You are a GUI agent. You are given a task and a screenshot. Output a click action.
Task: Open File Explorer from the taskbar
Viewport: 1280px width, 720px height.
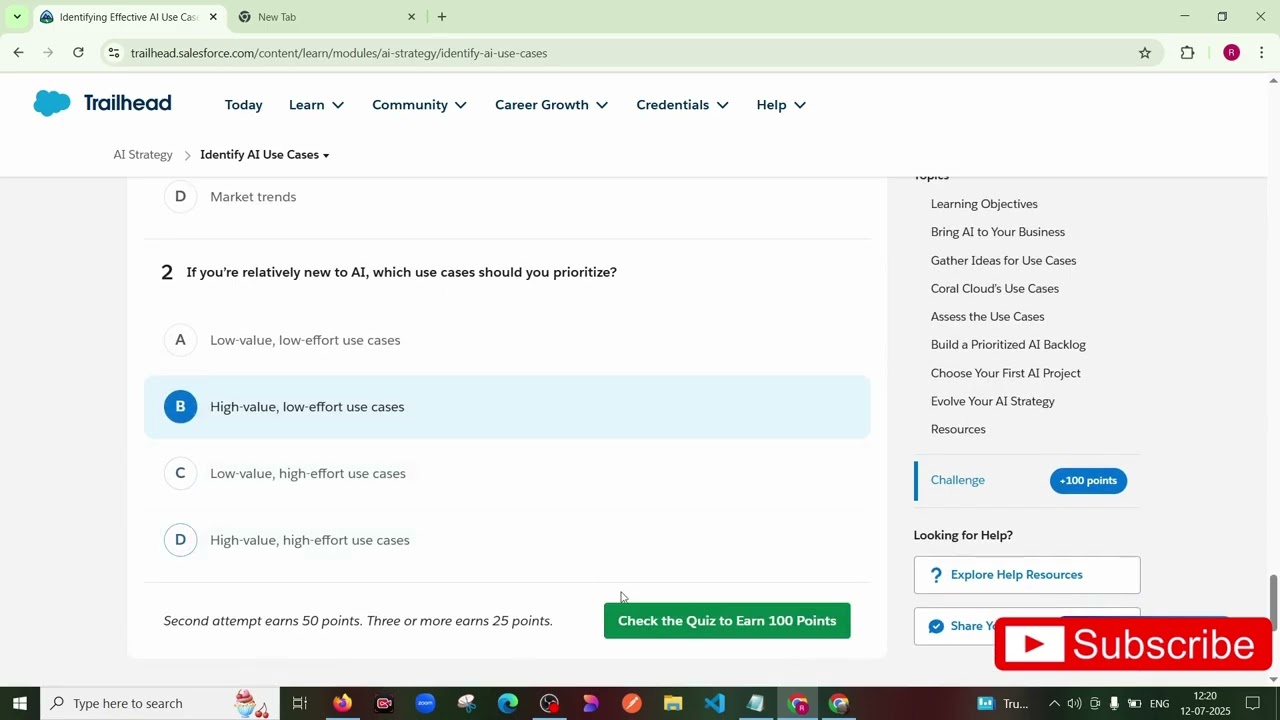click(673, 704)
